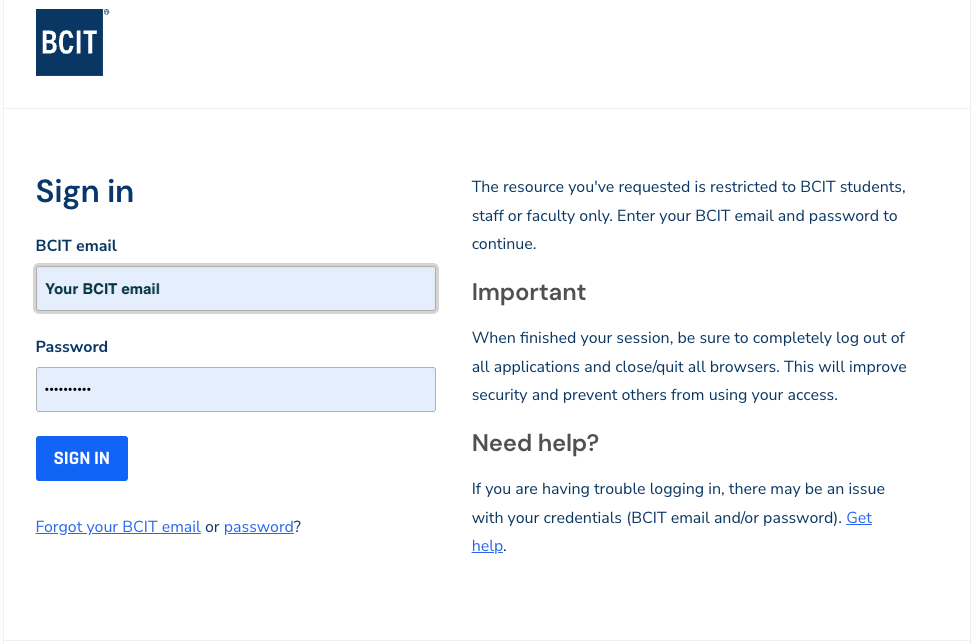Click the 'or' text between links
The image size is (971, 644).
[212, 526]
